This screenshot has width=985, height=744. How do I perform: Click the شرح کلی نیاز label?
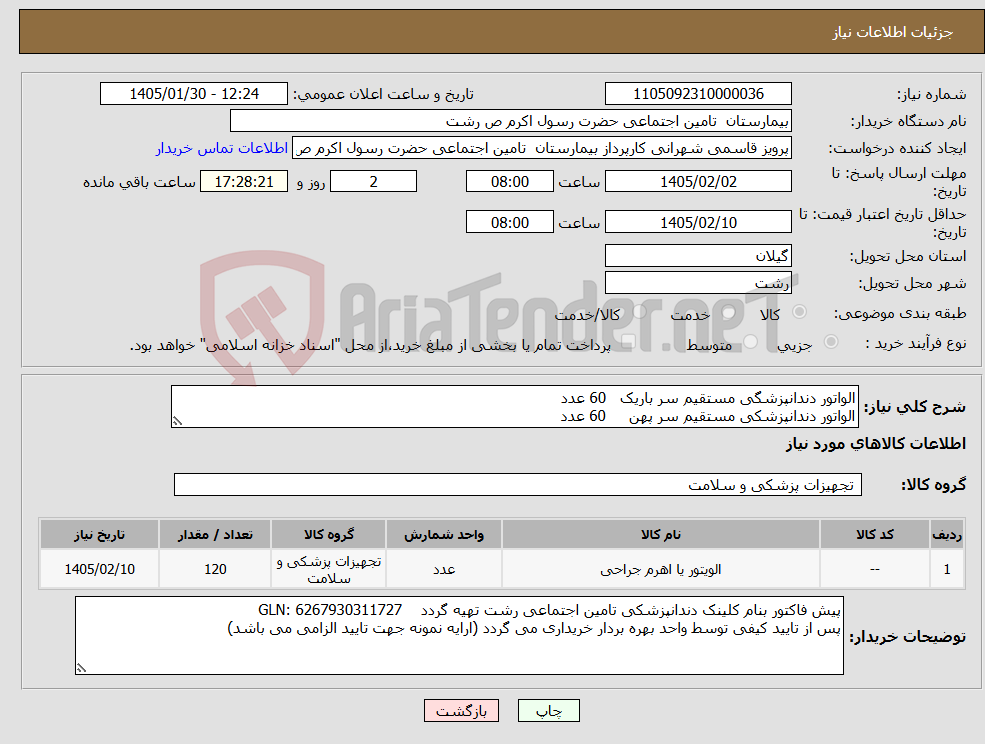(915, 407)
